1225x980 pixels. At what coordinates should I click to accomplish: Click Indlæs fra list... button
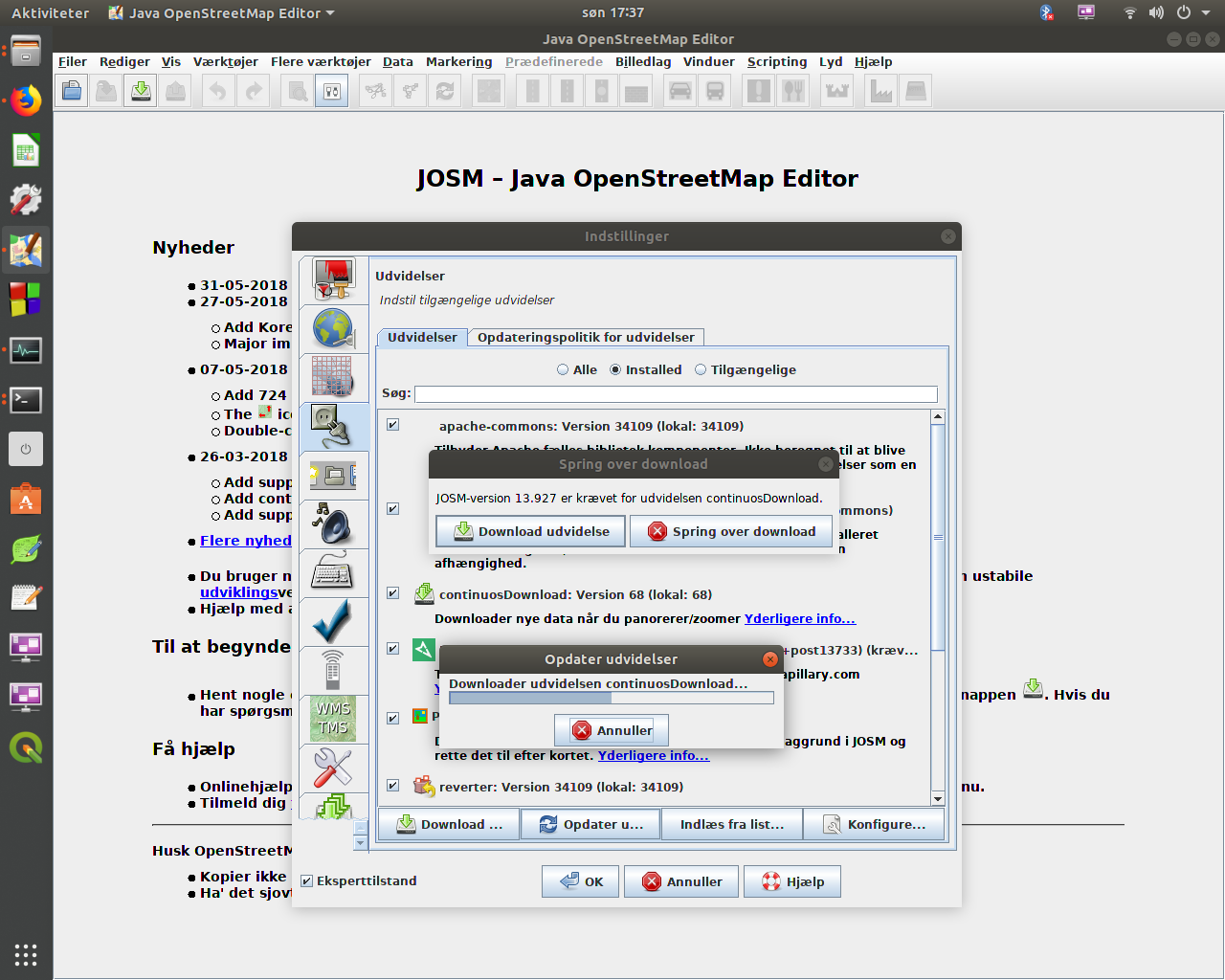[731, 824]
